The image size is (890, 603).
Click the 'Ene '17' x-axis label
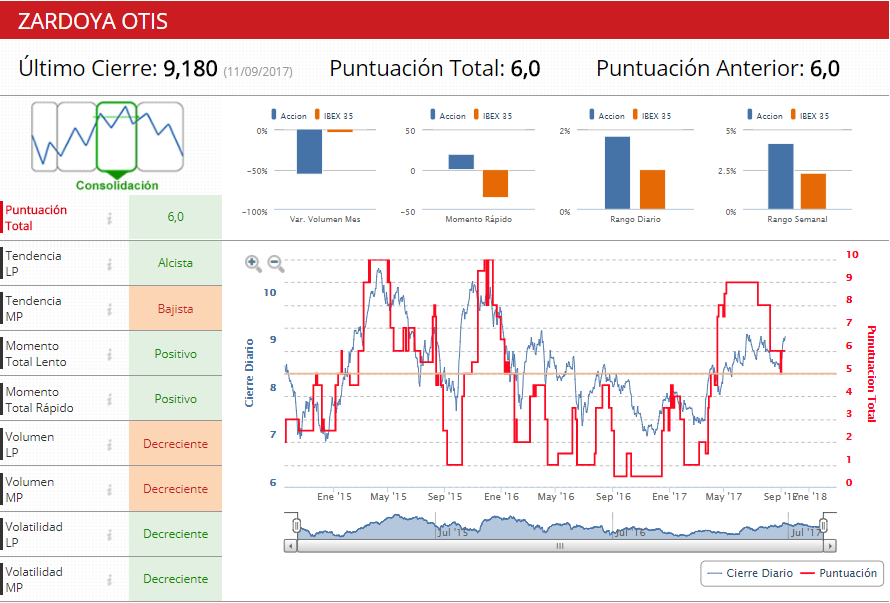click(669, 497)
